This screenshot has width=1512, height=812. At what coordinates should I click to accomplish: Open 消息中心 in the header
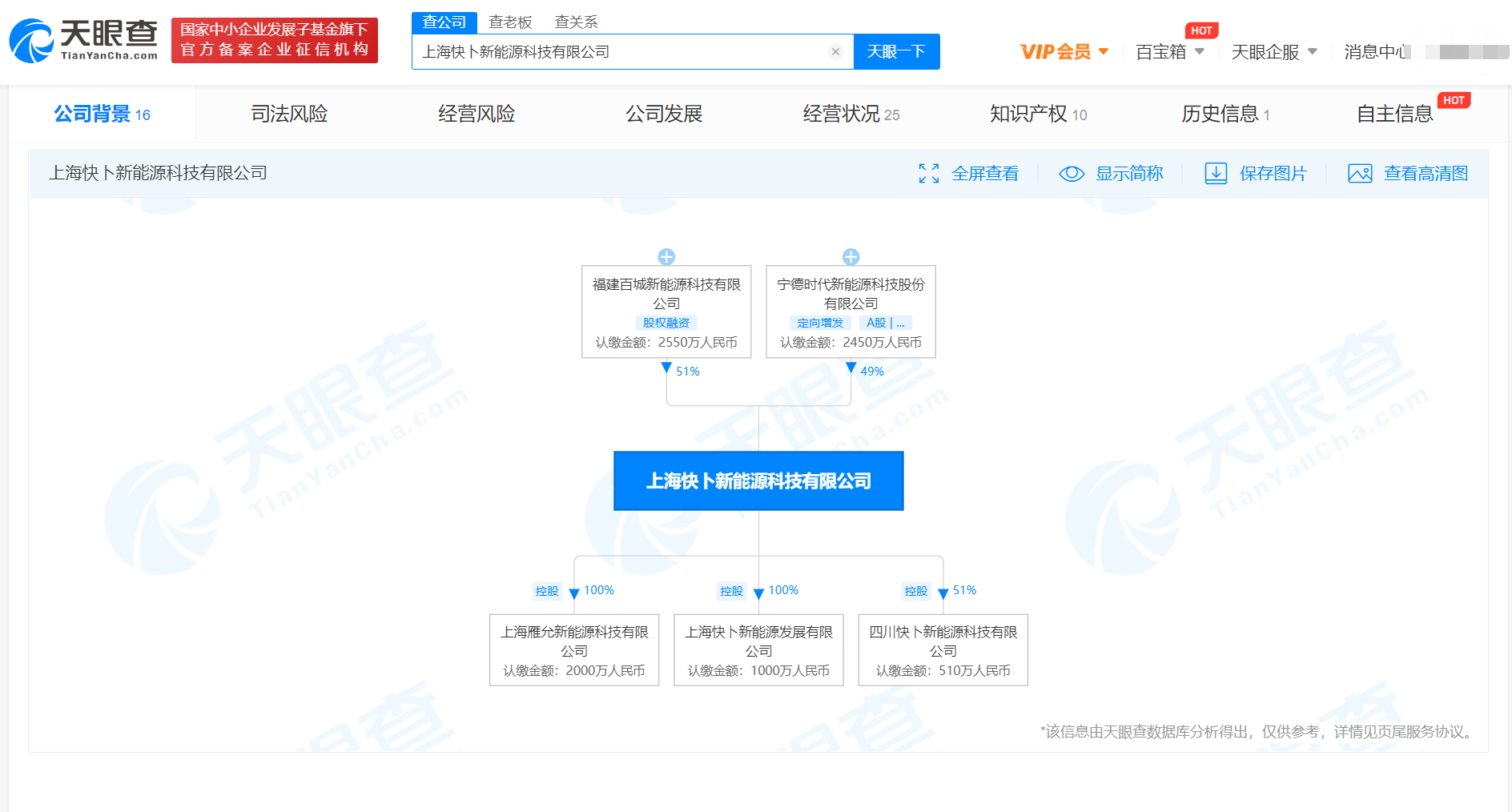point(1377,52)
